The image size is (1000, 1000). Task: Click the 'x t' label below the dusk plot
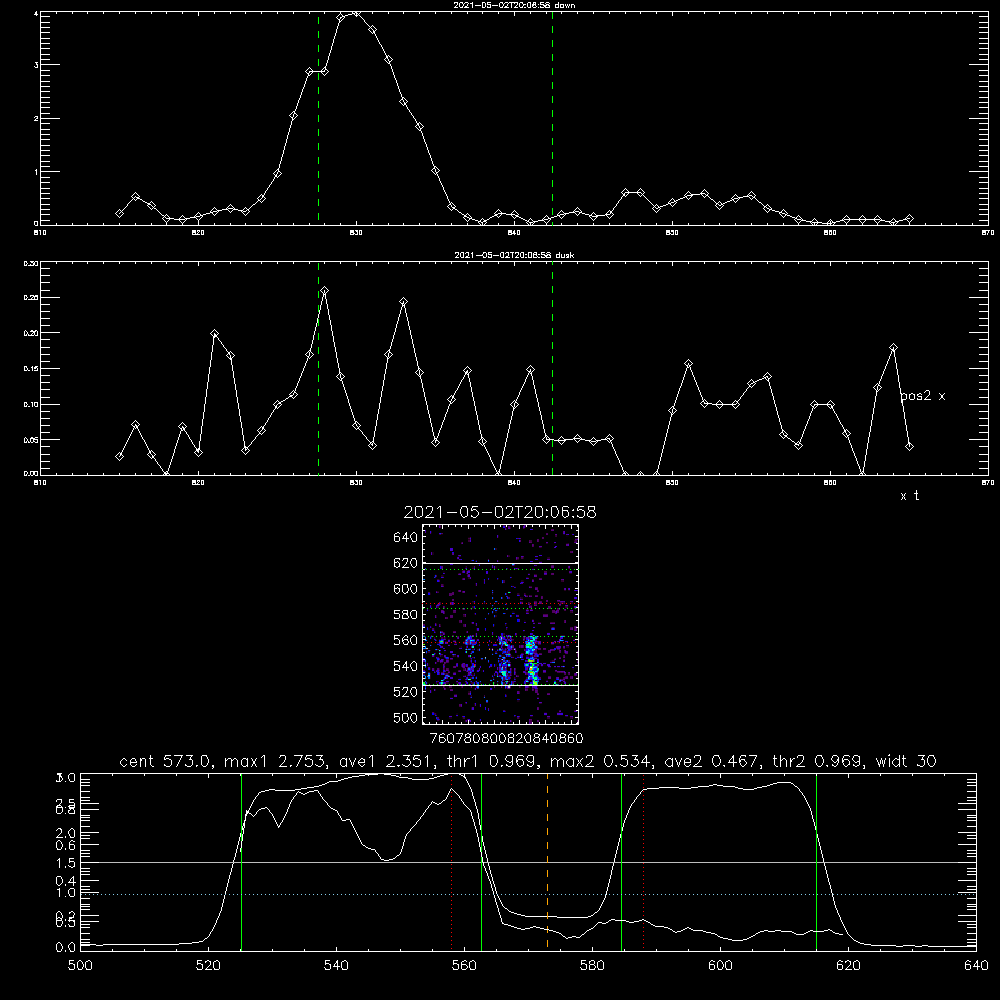tap(909, 496)
